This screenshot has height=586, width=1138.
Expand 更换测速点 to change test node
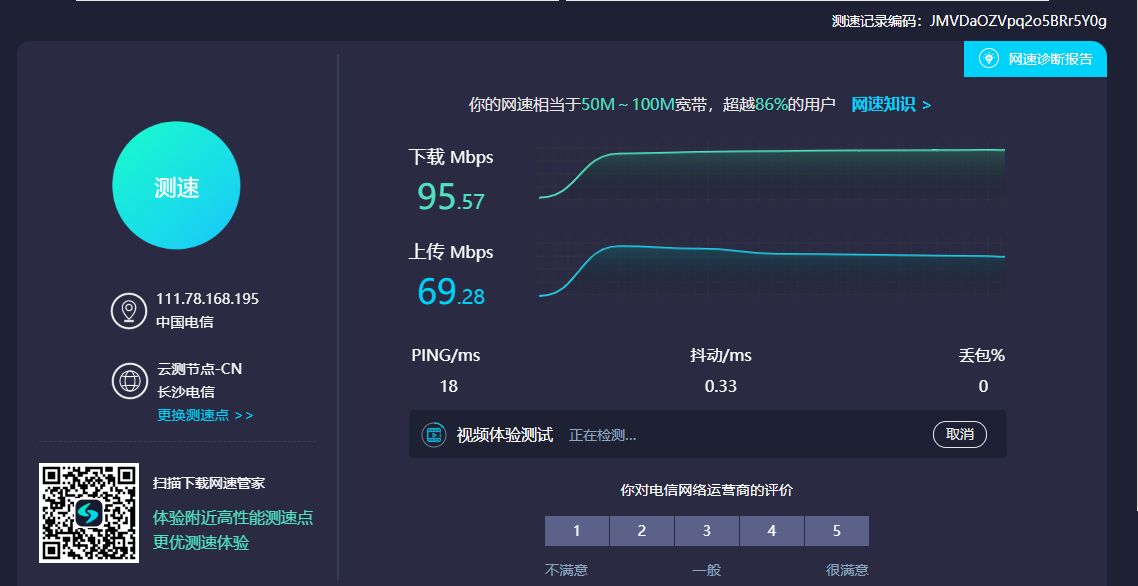(x=205, y=415)
